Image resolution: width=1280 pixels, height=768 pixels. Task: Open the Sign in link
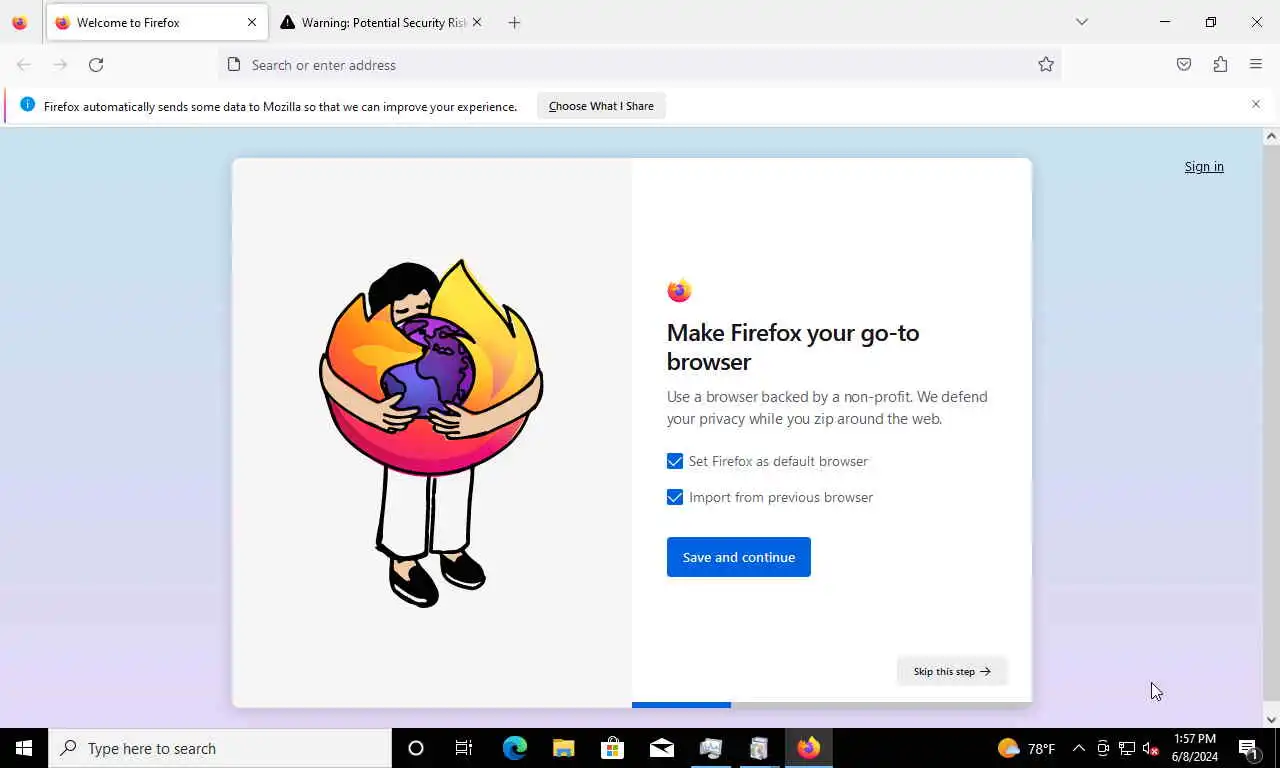[x=1204, y=167]
